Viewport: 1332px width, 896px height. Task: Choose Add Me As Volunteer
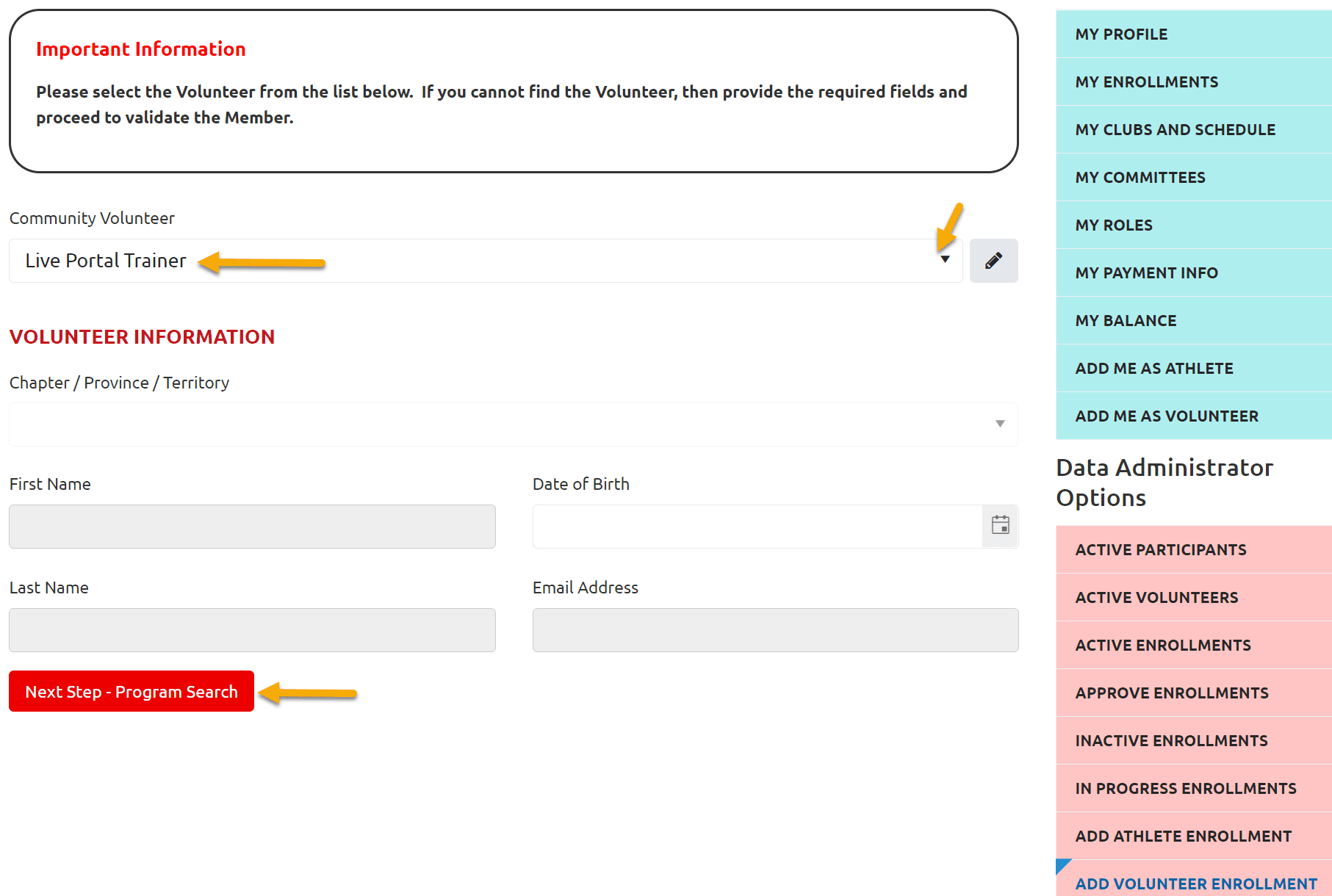1194,416
